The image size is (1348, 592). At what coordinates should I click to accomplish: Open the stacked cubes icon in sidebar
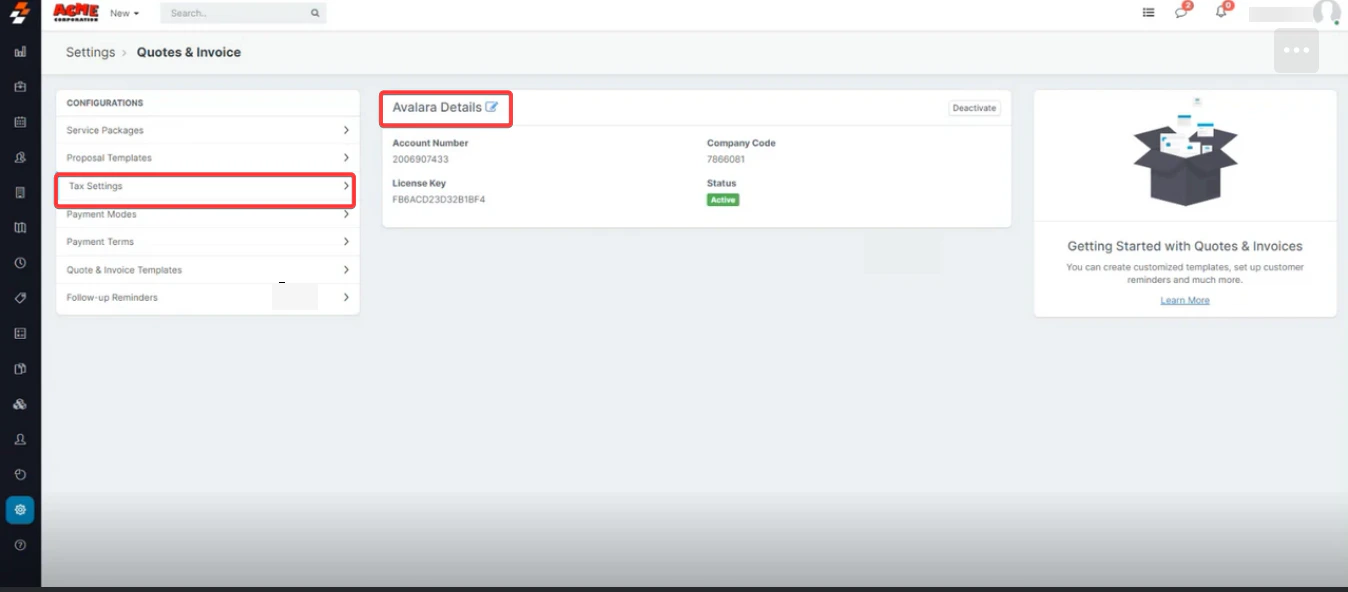[20, 404]
